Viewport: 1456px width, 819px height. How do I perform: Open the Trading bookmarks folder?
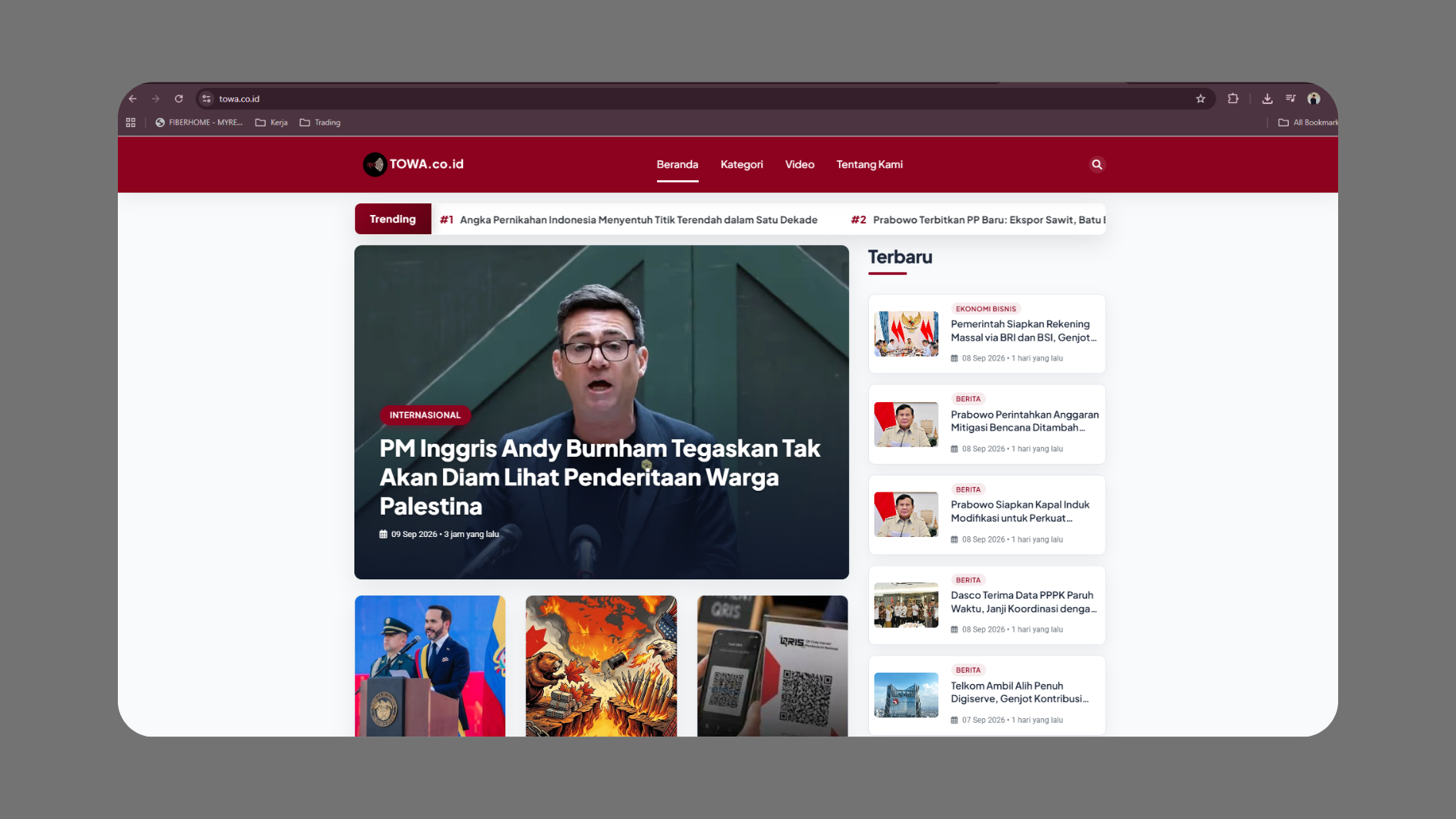point(320,123)
